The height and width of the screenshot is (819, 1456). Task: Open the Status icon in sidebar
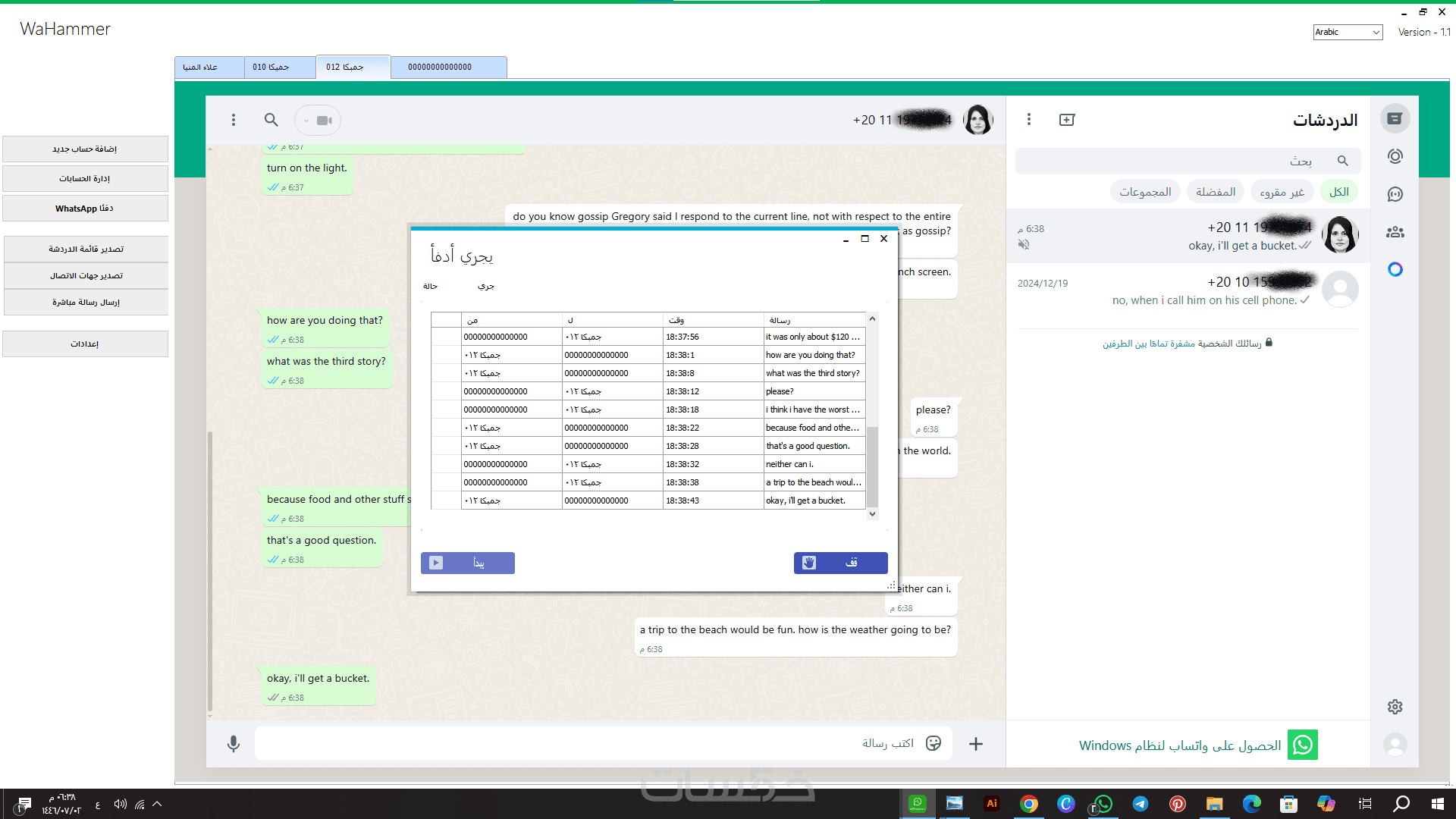pyautogui.click(x=1395, y=156)
